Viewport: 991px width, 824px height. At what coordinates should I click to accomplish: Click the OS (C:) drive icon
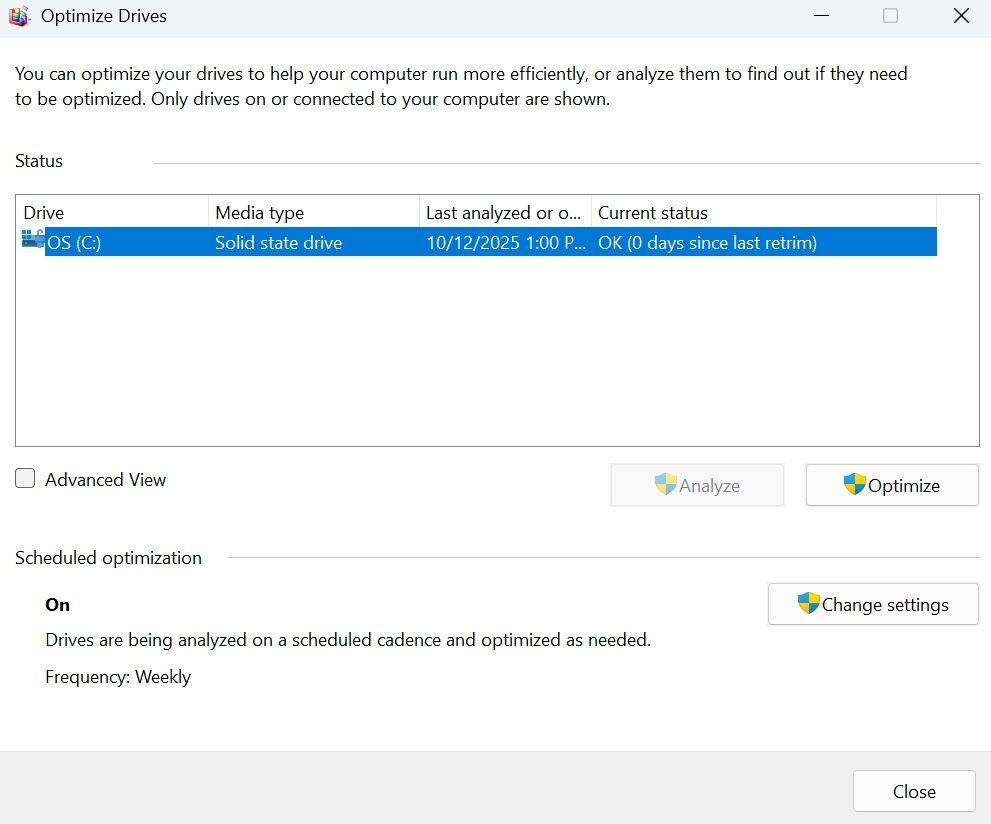coord(33,240)
